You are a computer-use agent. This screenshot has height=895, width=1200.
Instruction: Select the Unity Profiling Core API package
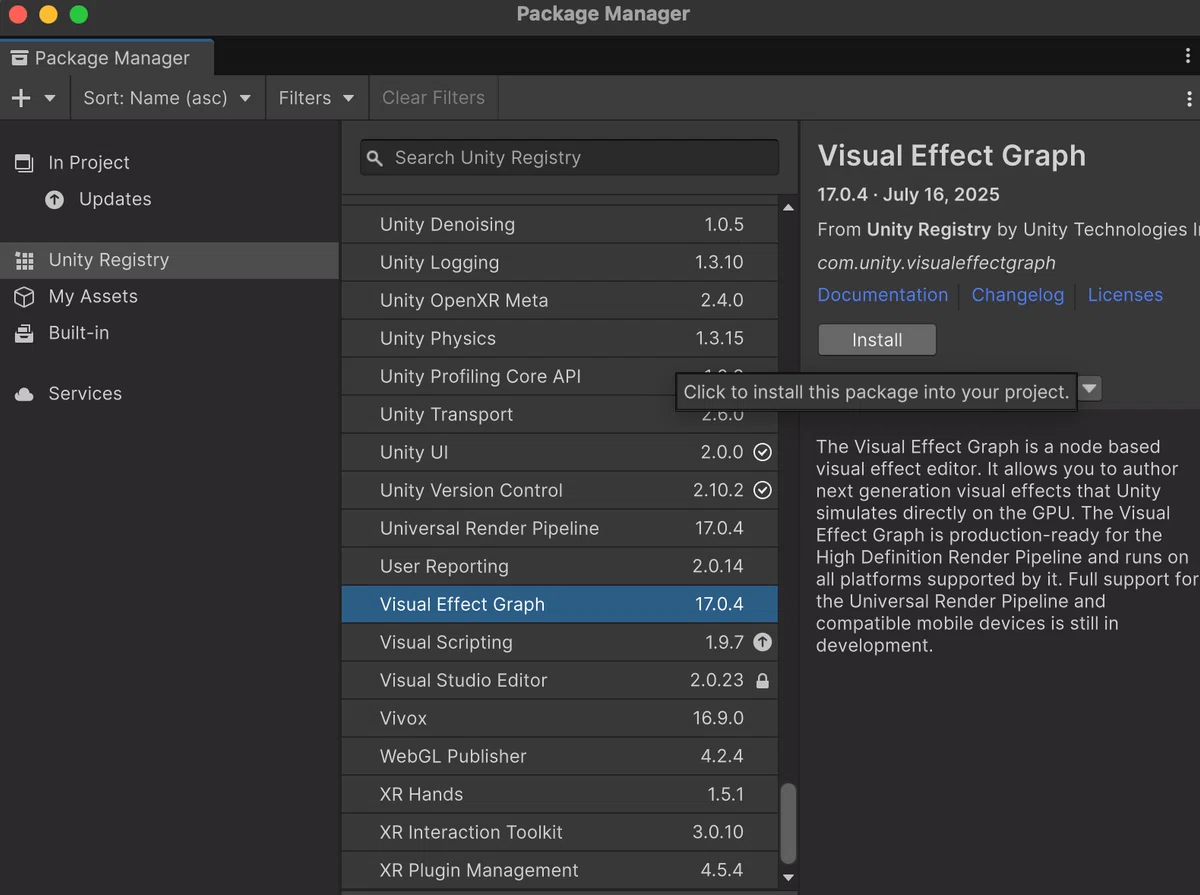(559, 377)
